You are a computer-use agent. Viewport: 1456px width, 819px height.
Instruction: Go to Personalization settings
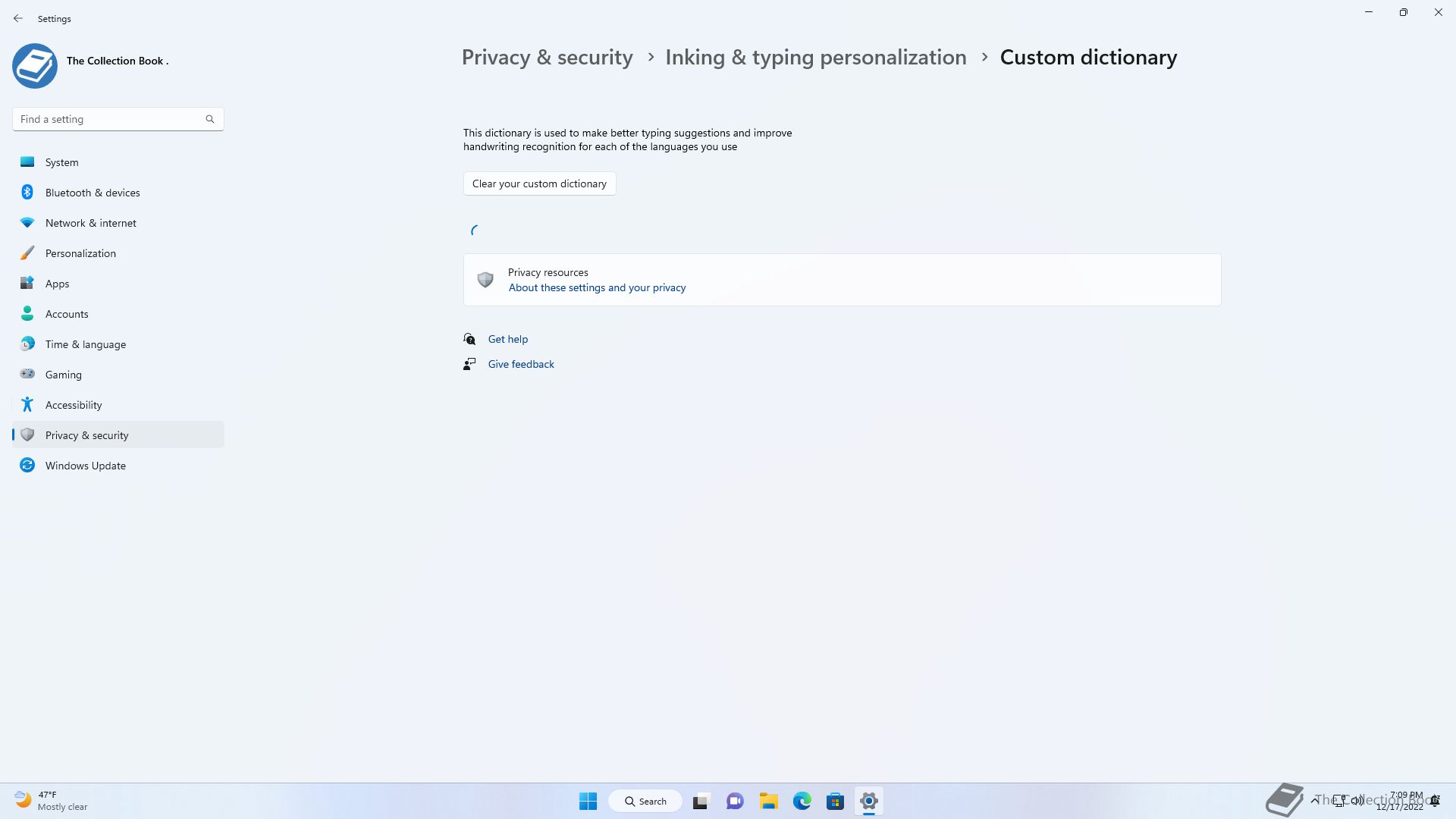(118, 253)
